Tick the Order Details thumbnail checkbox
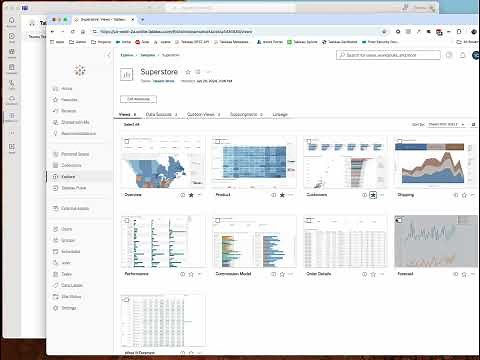 (309, 220)
